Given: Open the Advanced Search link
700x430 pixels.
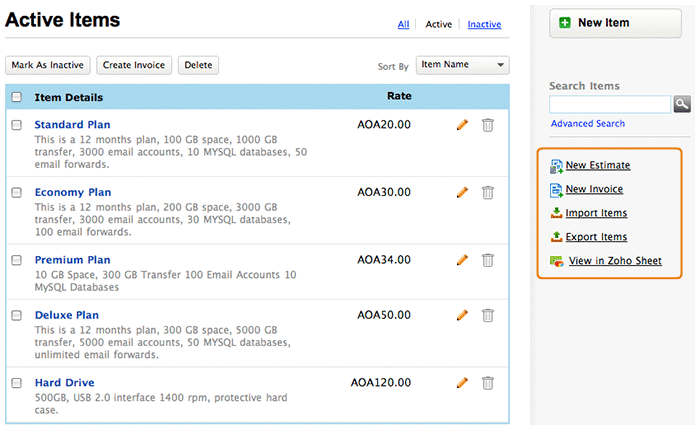Looking at the screenshot, I should tap(587, 124).
